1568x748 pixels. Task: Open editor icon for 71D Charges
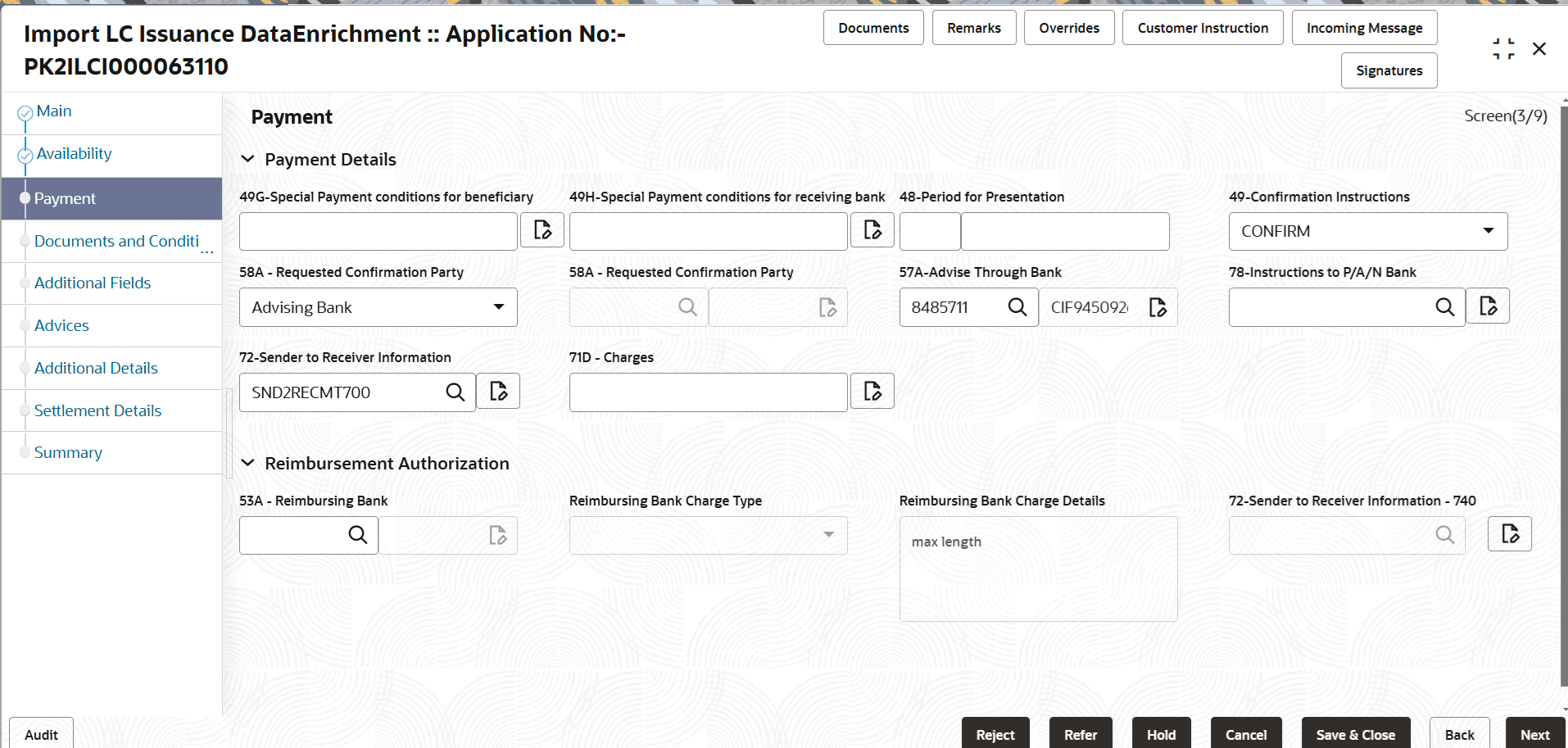(872, 391)
